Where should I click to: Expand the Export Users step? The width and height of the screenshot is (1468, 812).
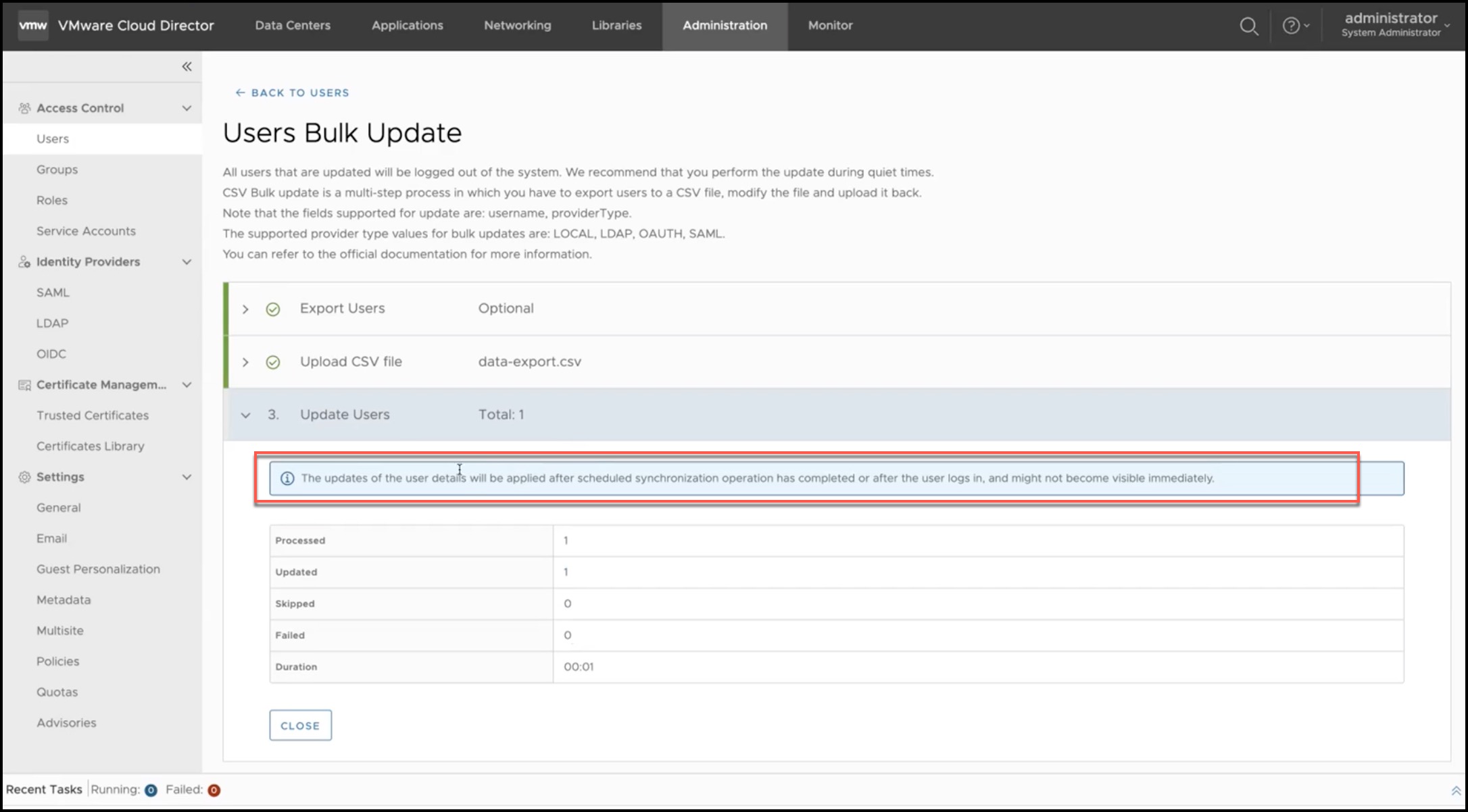click(245, 309)
